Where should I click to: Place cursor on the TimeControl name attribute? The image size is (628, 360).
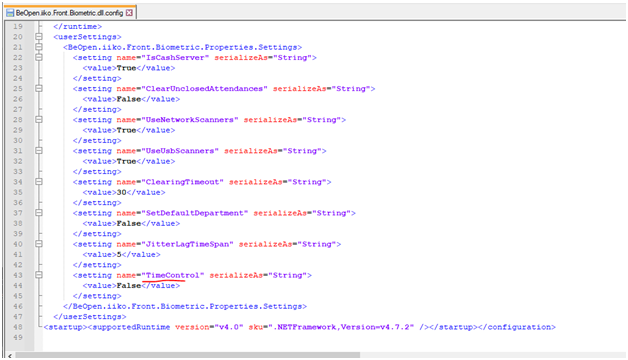[172, 275]
